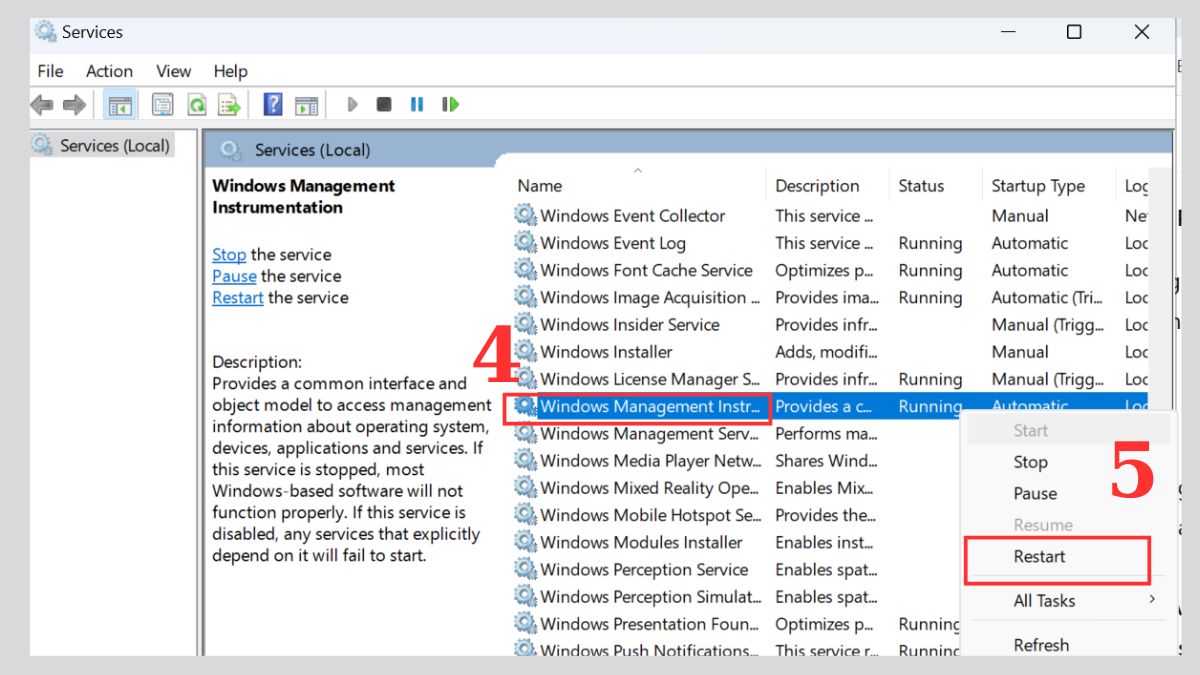Click the gear icon beside Windows Font Cache Service

click(x=525, y=270)
